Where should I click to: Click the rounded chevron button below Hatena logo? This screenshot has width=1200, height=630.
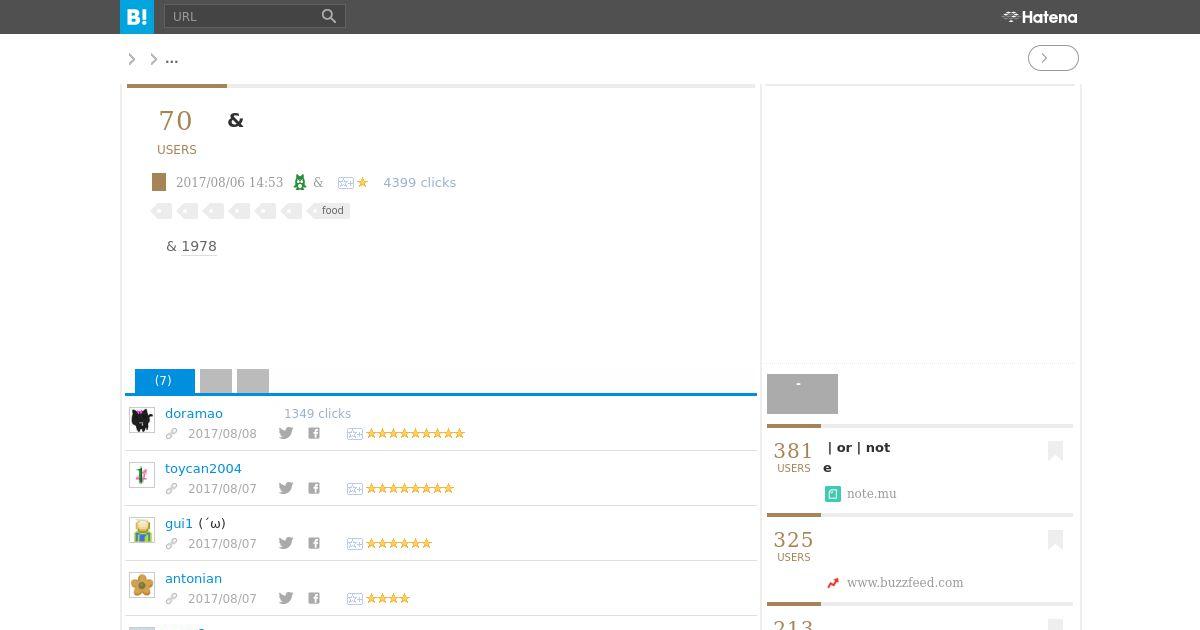1053,58
